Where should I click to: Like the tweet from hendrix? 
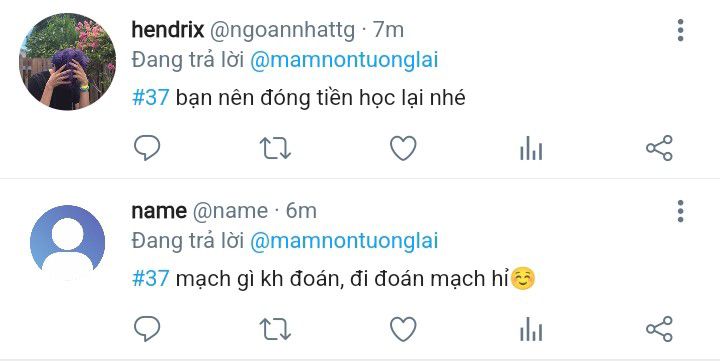(403, 148)
